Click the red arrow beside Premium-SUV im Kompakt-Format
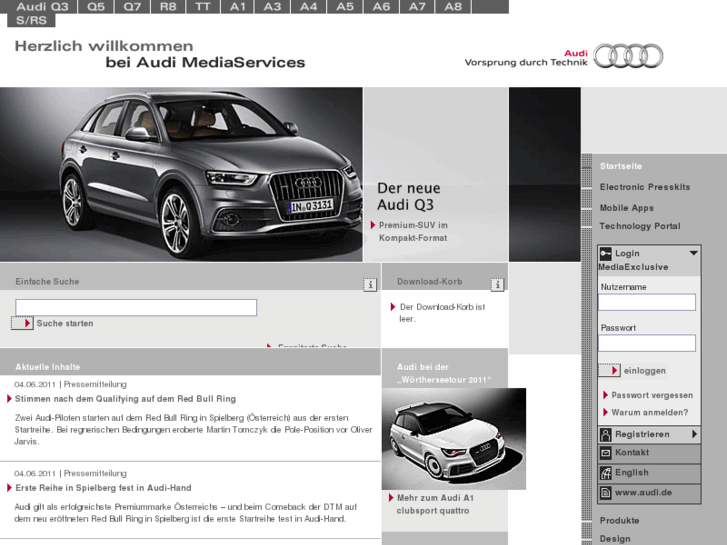The width and height of the screenshot is (727, 545). (x=373, y=225)
